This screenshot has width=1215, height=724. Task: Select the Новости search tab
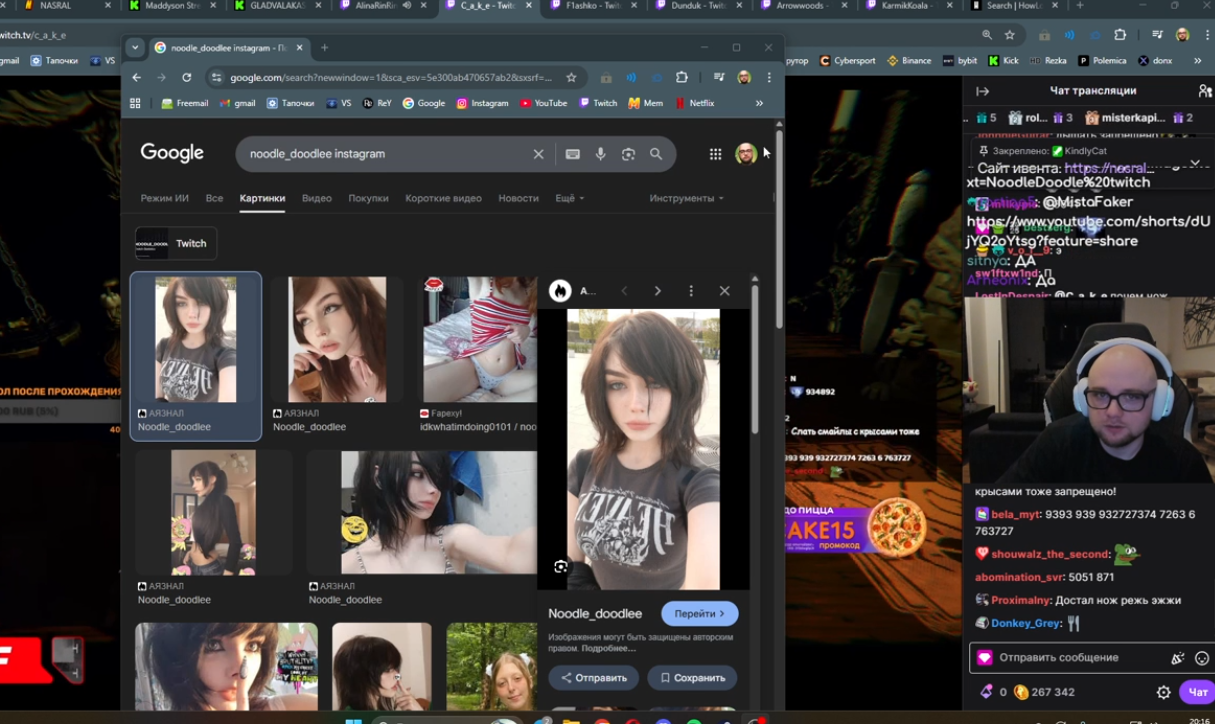pos(518,198)
